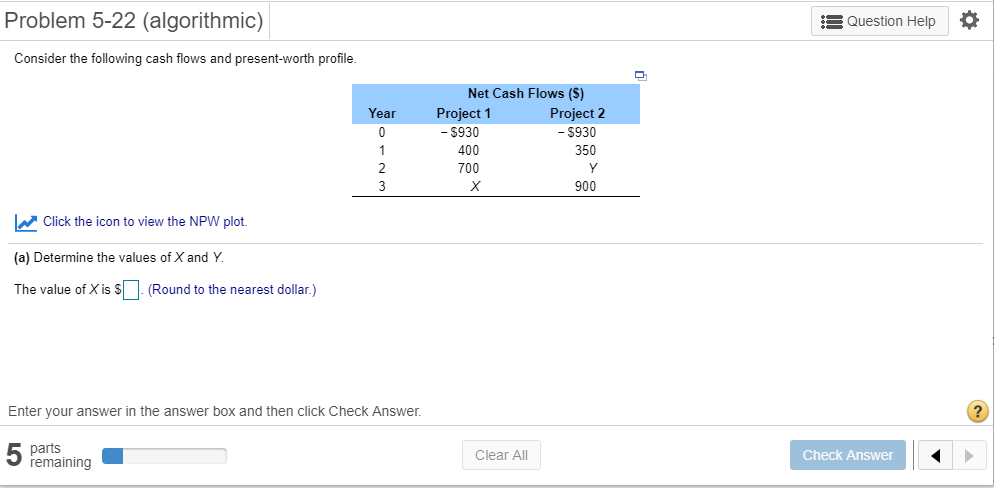Click the X cell in Project 1
This screenshot has width=994, height=488.
pos(474,187)
